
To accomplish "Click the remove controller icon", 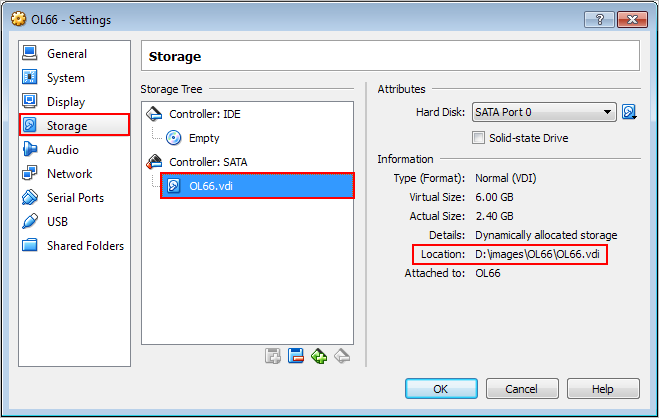I will click(342, 356).
